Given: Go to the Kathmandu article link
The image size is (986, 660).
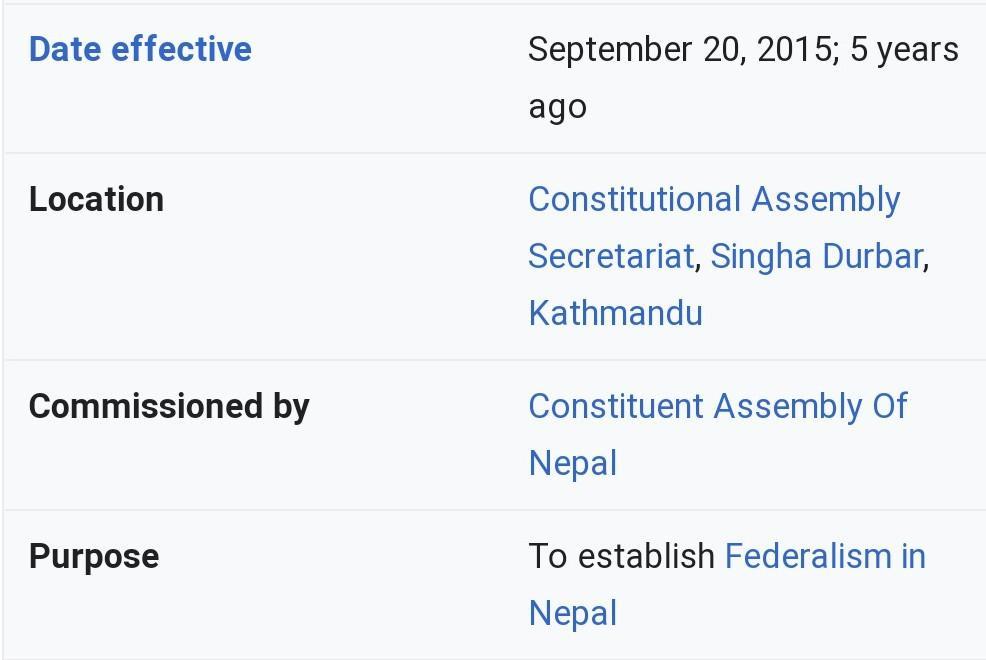Looking at the screenshot, I should coord(615,312).
